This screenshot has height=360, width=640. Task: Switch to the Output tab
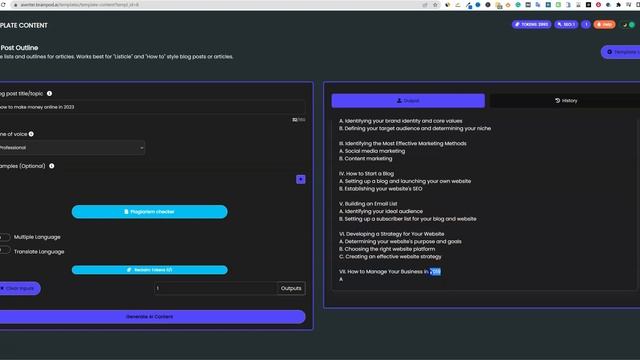click(x=408, y=101)
